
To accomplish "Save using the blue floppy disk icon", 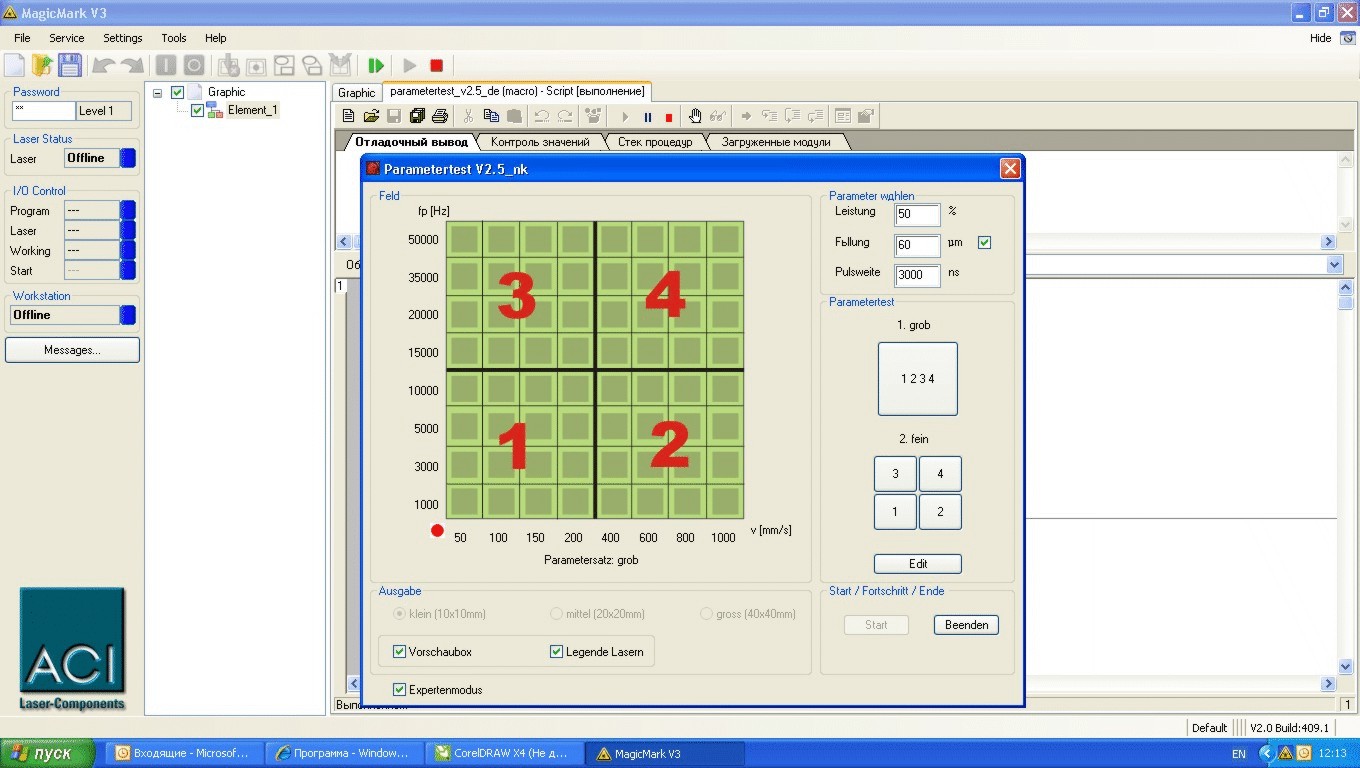I will (x=70, y=65).
